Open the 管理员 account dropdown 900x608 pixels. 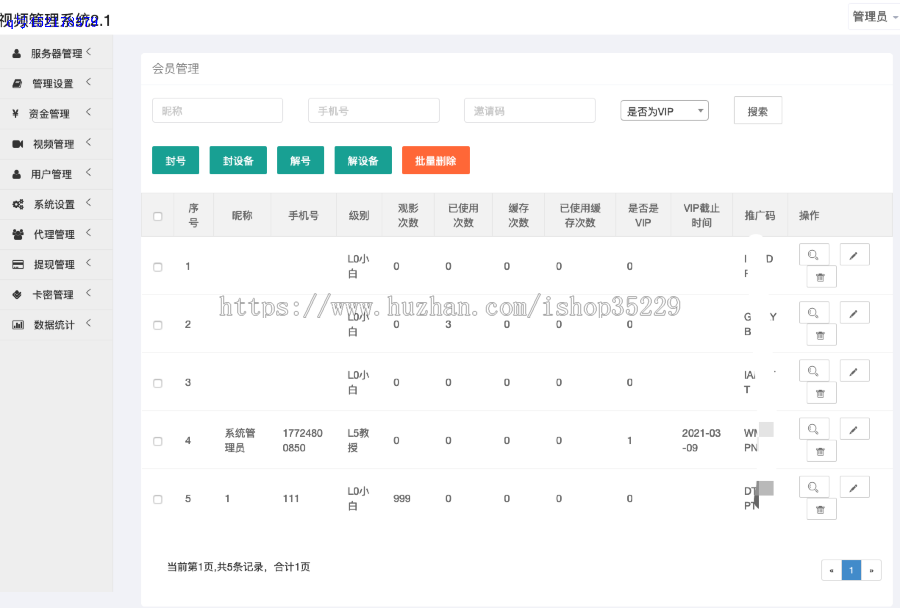[x=872, y=16]
